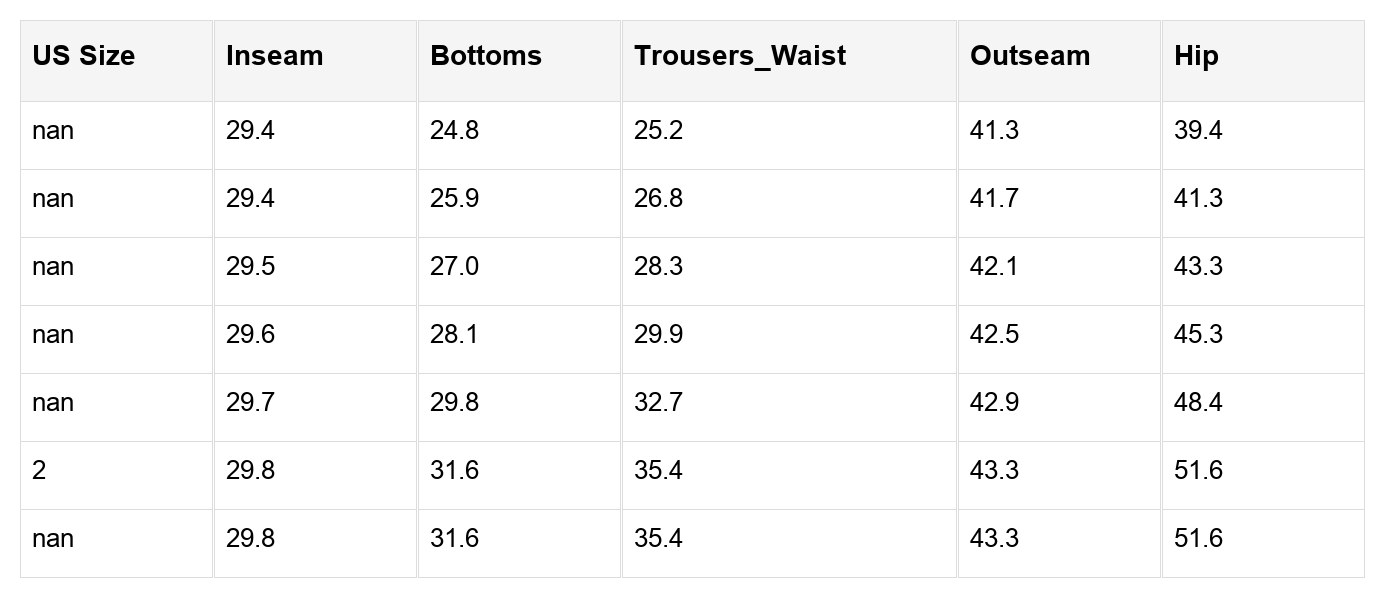
Task: Select the Trousers_Waist value 26.8
Action: pos(659,199)
